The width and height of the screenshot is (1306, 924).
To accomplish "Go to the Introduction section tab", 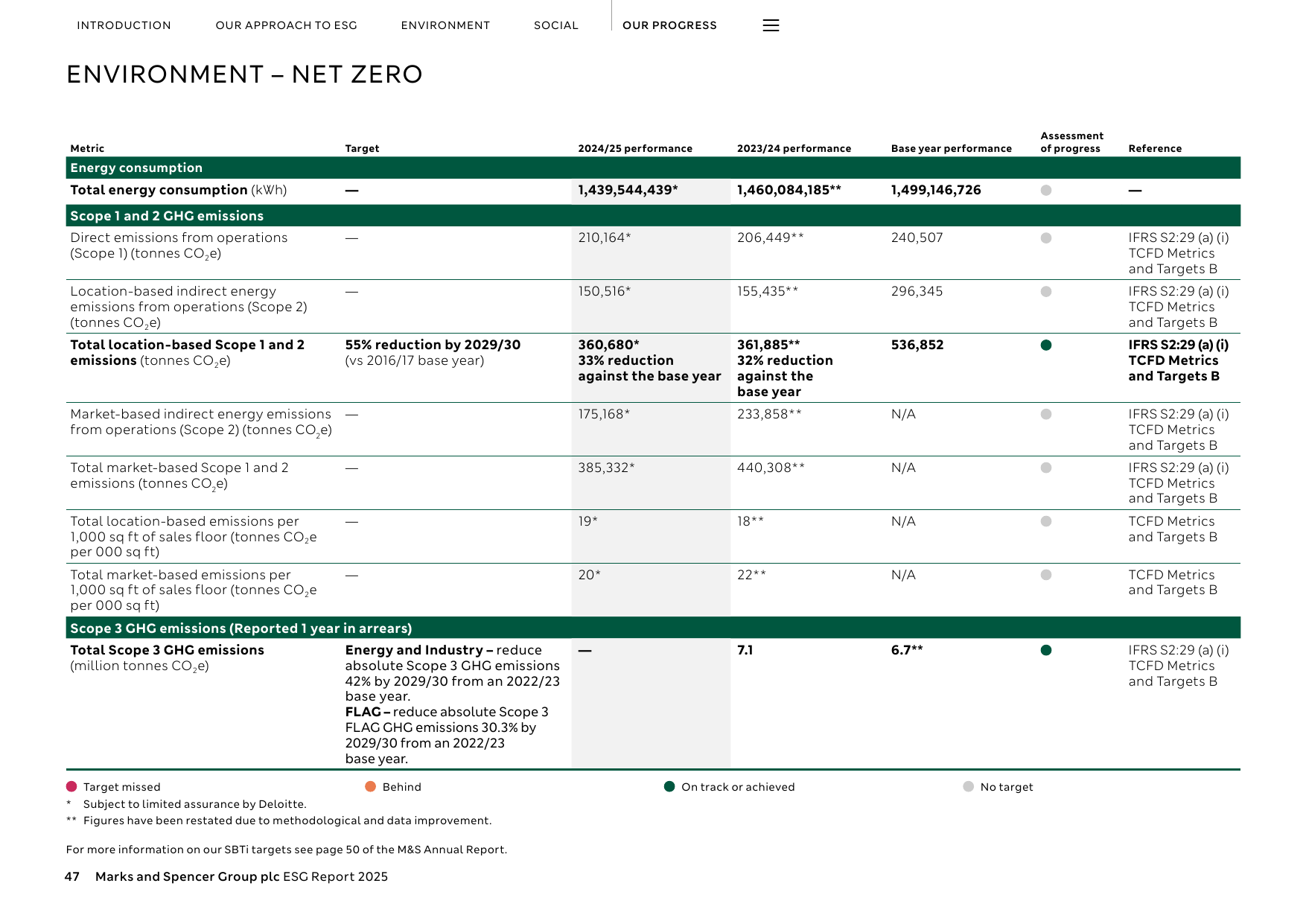I will [x=124, y=25].
